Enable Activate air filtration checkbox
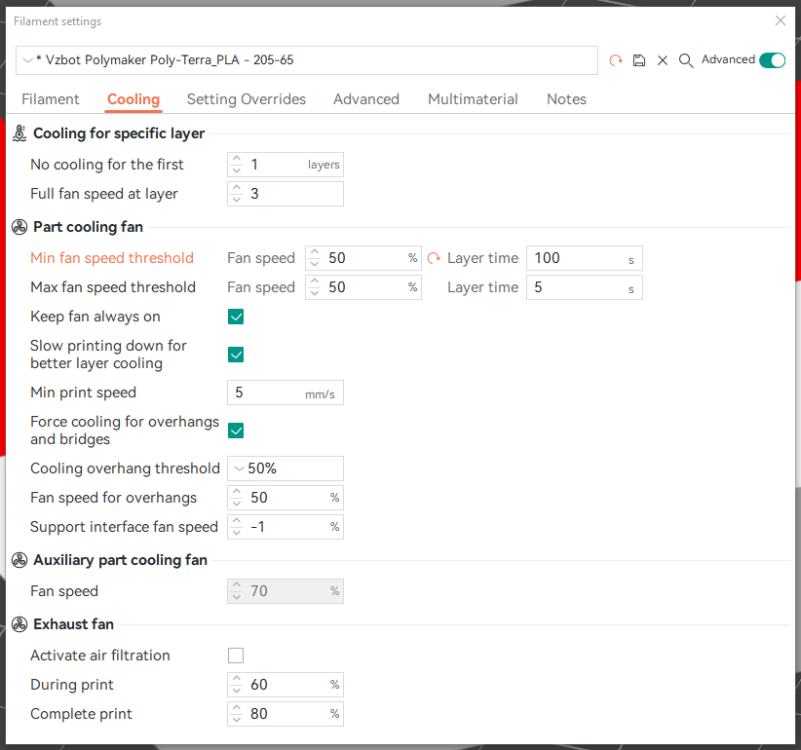The width and height of the screenshot is (801, 750). pos(235,655)
